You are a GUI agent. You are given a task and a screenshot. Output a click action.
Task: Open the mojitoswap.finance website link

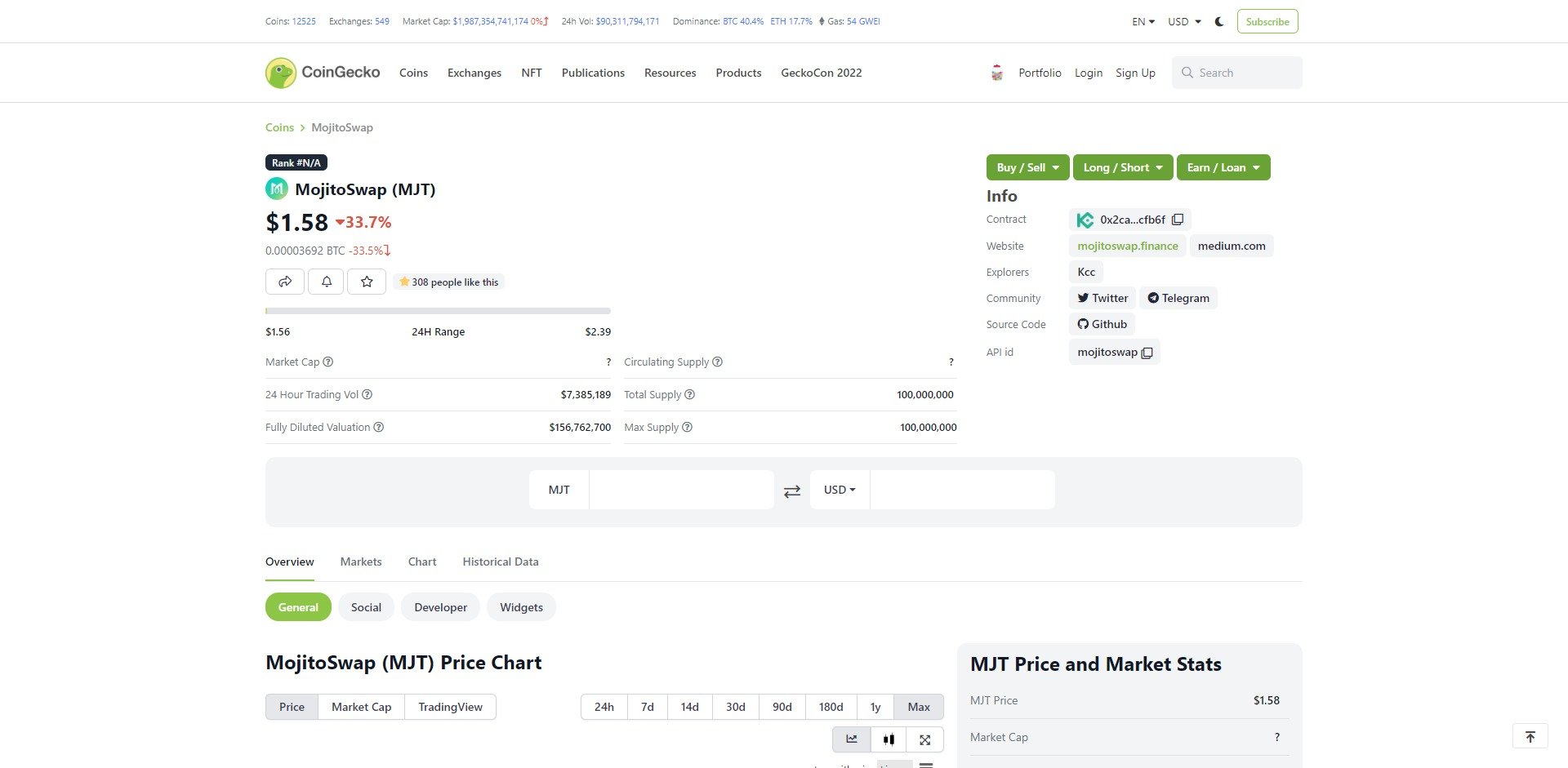tap(1127, 246)
